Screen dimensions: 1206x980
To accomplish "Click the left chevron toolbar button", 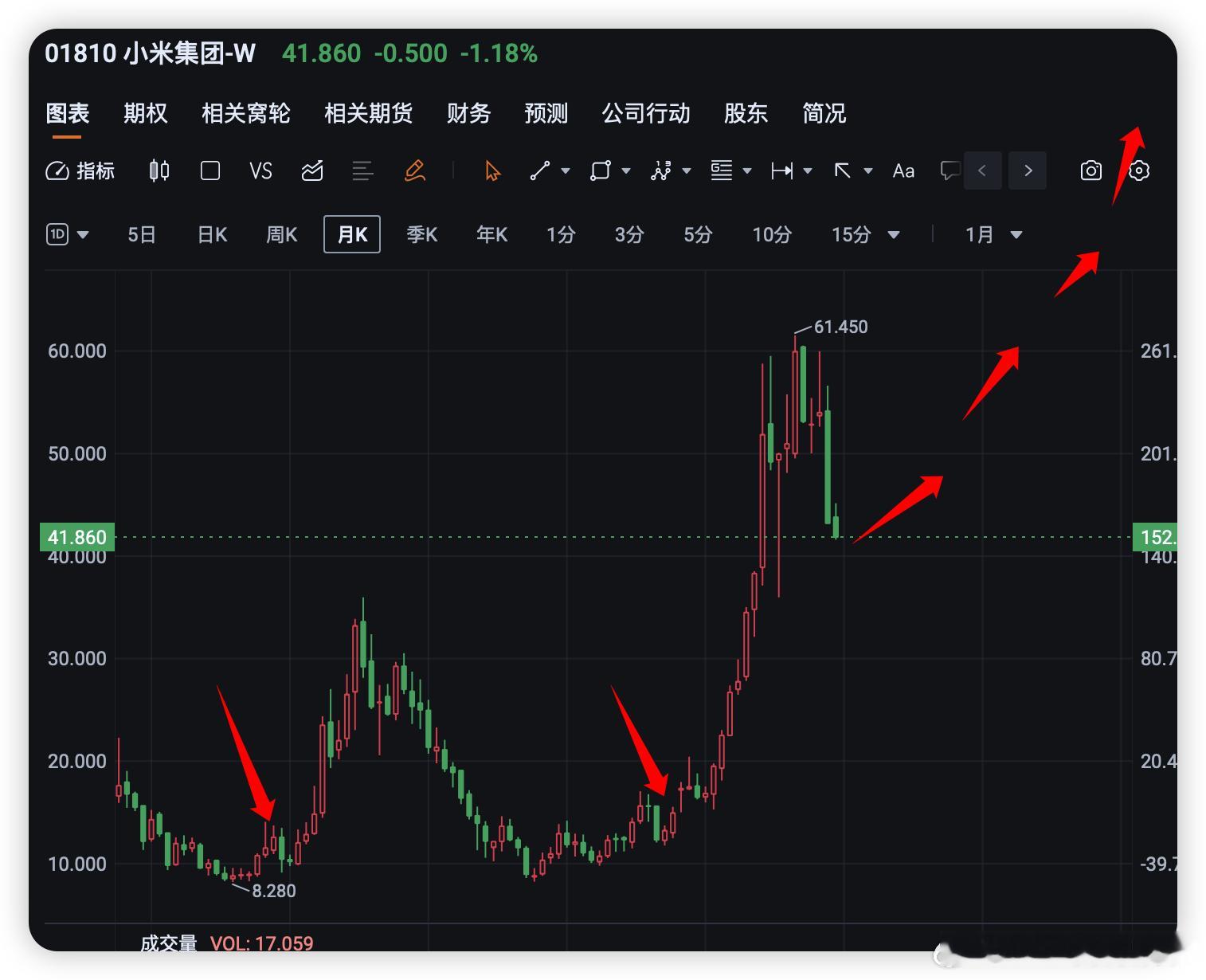I will pos(982,171).
